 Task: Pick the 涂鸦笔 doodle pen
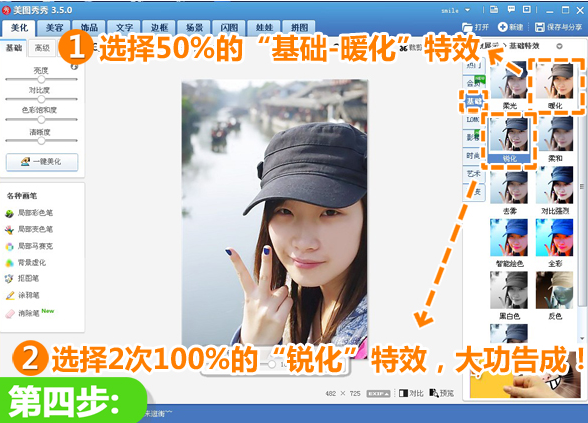pyautogui.click(x=22, y=296)
